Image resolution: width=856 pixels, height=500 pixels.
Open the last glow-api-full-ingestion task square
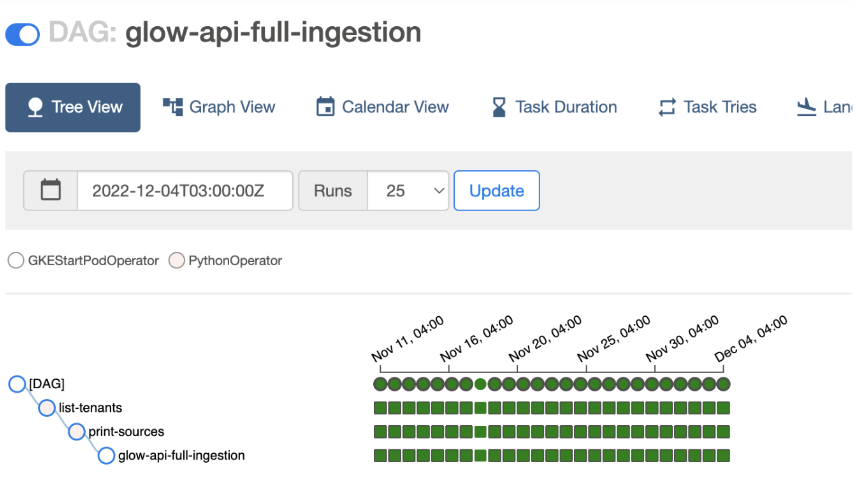point(723,455)
